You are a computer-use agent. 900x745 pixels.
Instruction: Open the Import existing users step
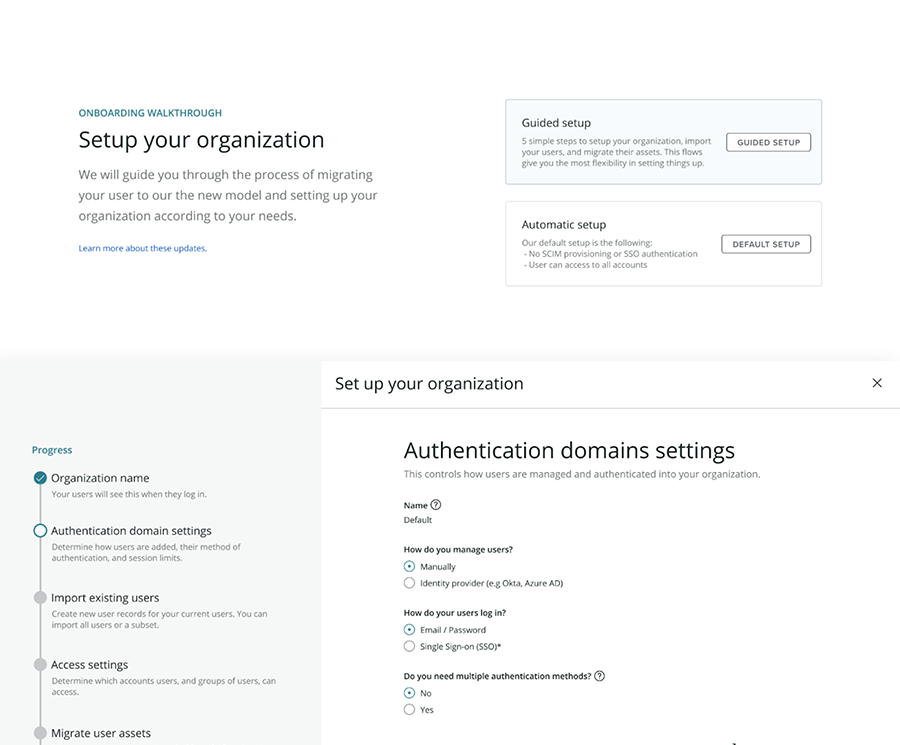pyautogui.click(x=105, y=598)
